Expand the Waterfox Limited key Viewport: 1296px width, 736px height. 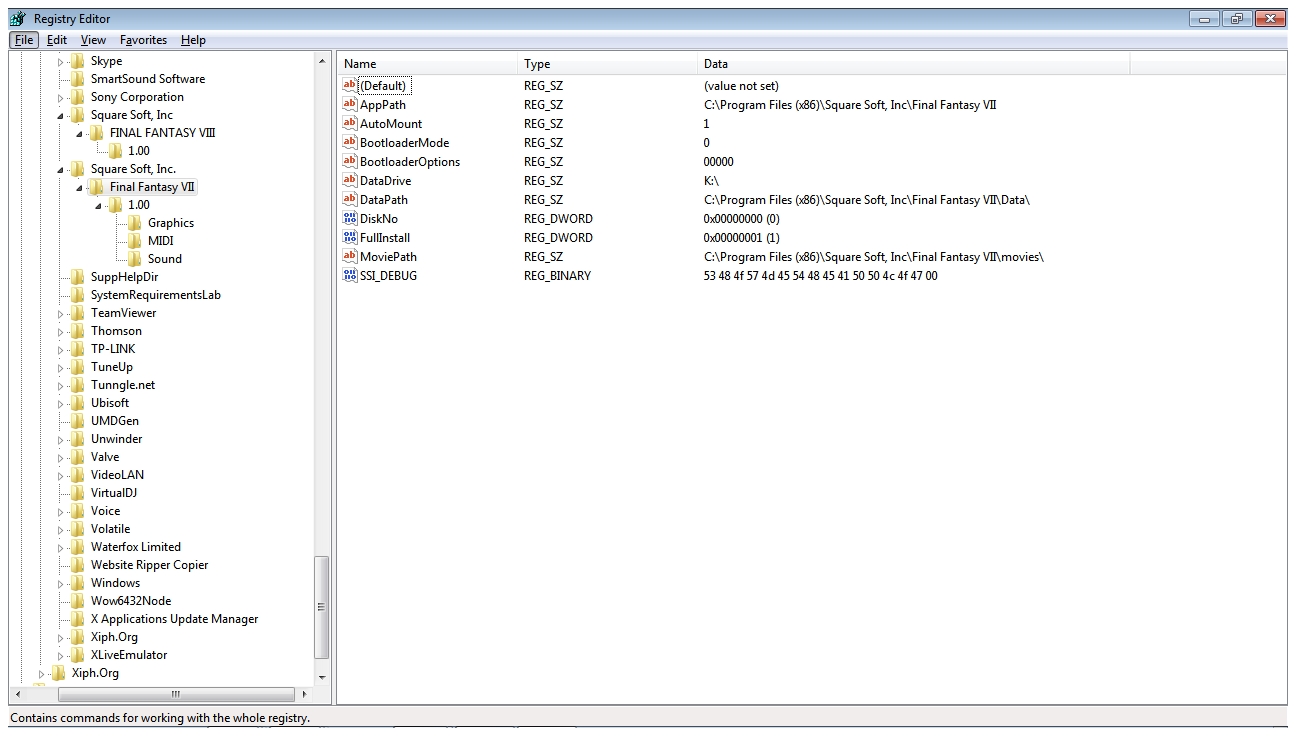tap(61, 548)
